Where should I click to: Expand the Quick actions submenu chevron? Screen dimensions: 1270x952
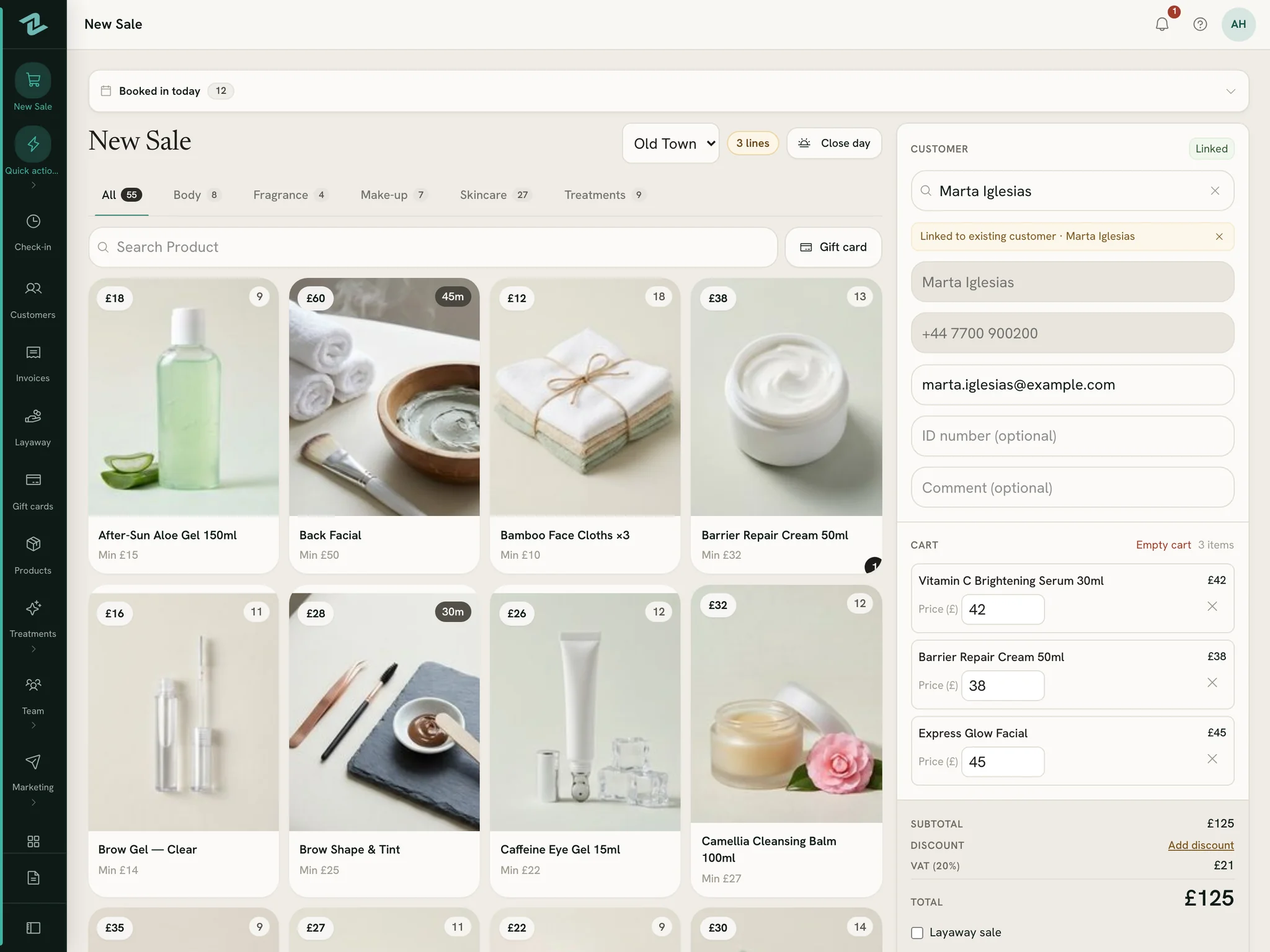tap(33, 185)
